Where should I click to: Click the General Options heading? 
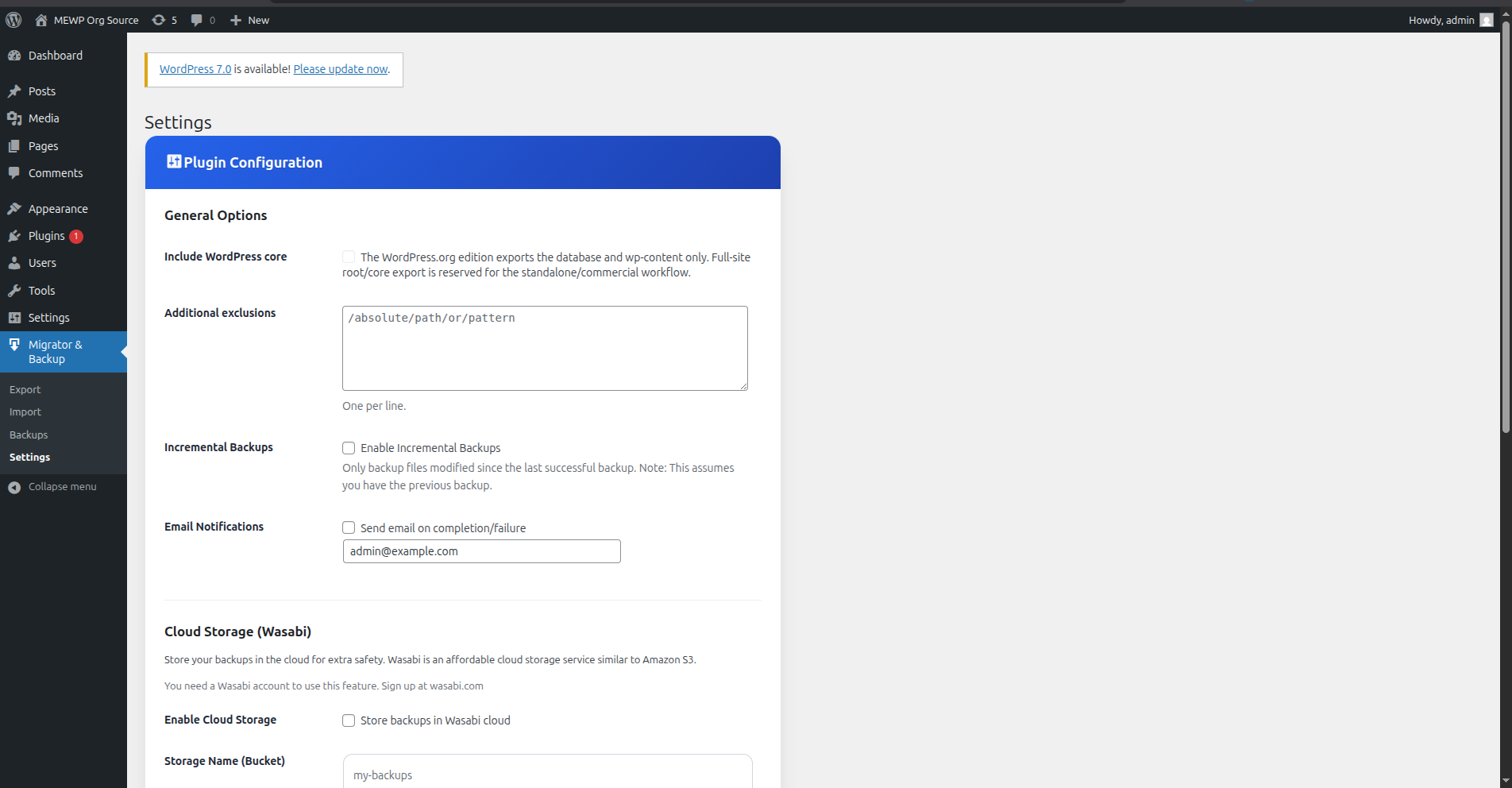coord(216,215)
